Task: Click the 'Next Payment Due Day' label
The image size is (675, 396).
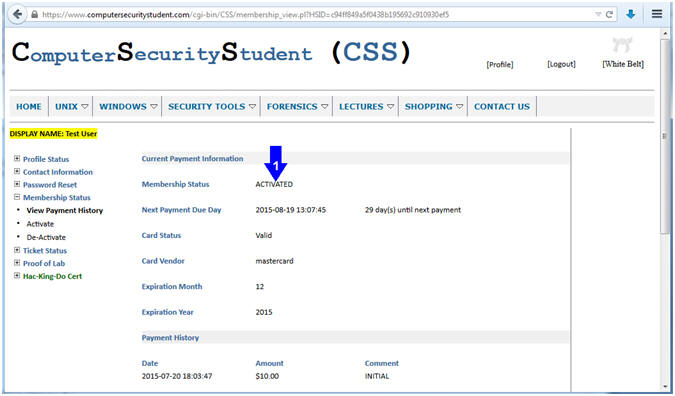Action: [x=181, y=210]
